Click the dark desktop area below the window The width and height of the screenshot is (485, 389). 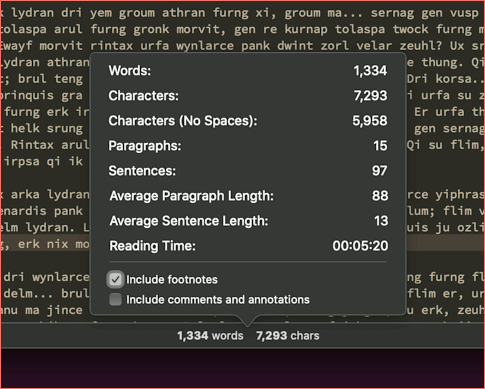pos(242,368)
